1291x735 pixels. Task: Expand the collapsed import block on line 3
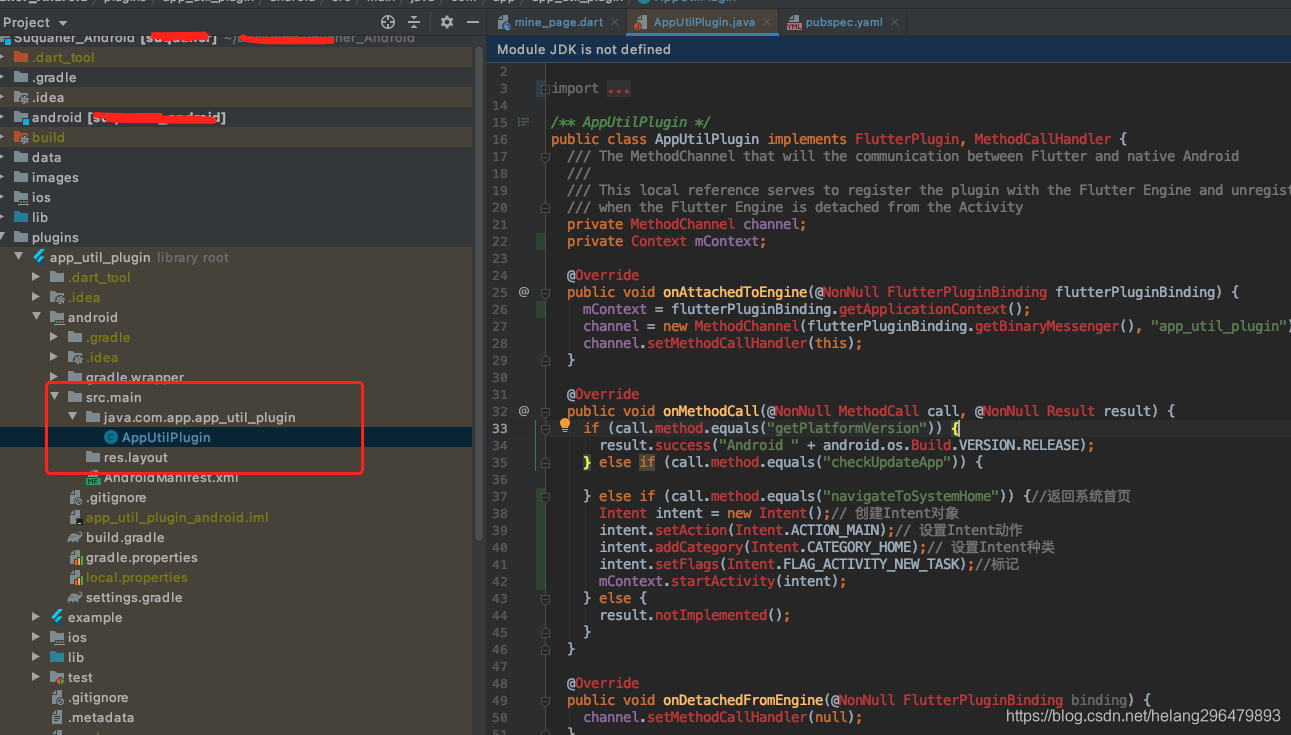point(545,88)
